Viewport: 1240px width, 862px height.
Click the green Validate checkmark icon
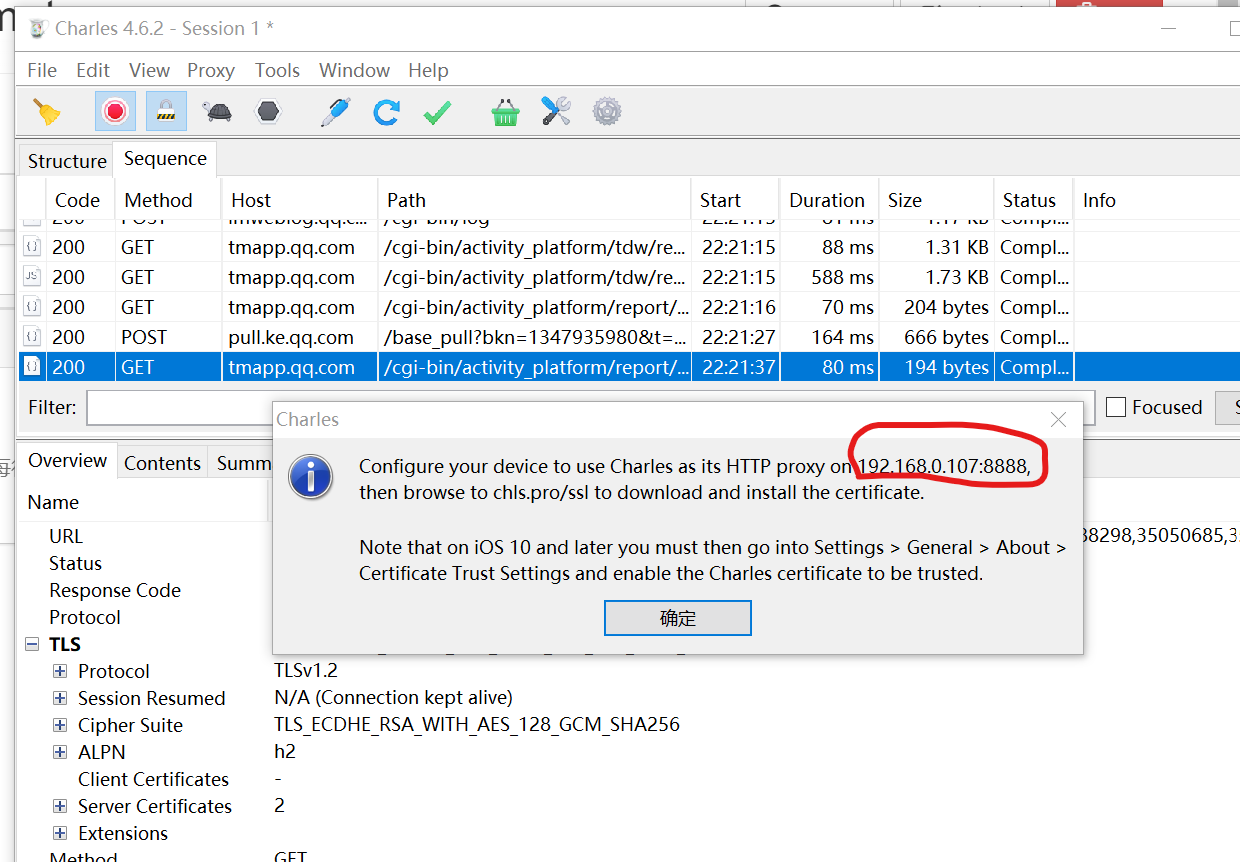coord(436,112)
